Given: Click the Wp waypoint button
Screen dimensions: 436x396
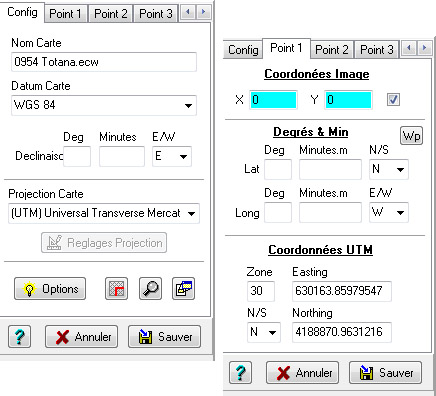Looking at the screenshot, I should (x=411, y=136).
